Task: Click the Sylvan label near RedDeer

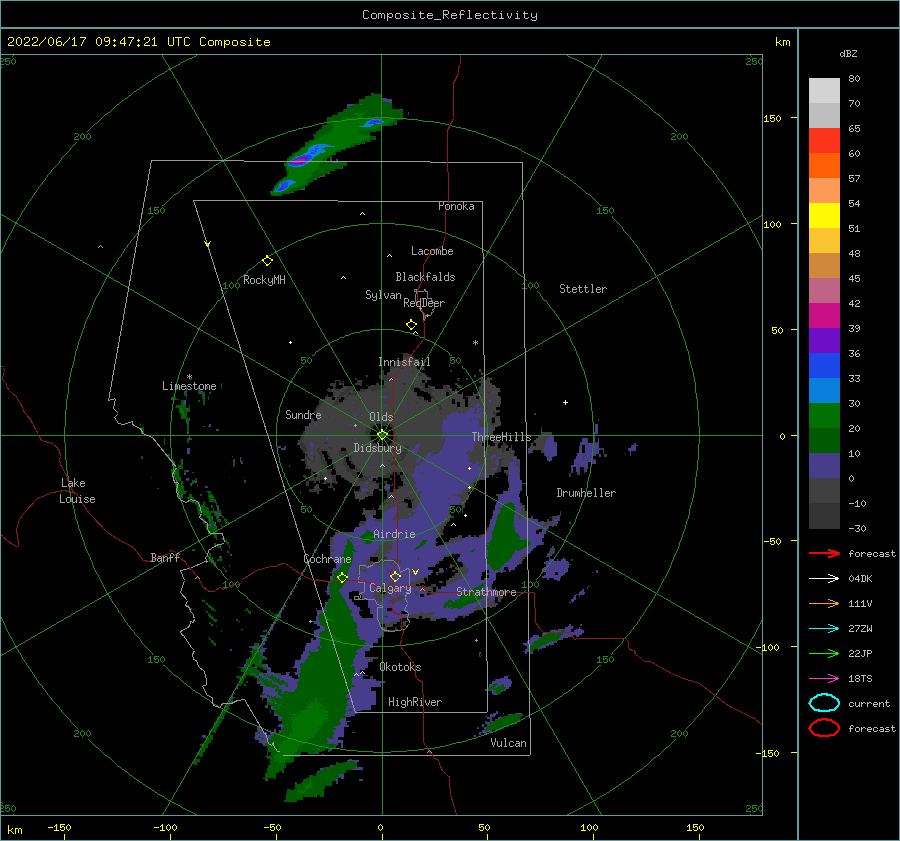Action: click(383, 294)
